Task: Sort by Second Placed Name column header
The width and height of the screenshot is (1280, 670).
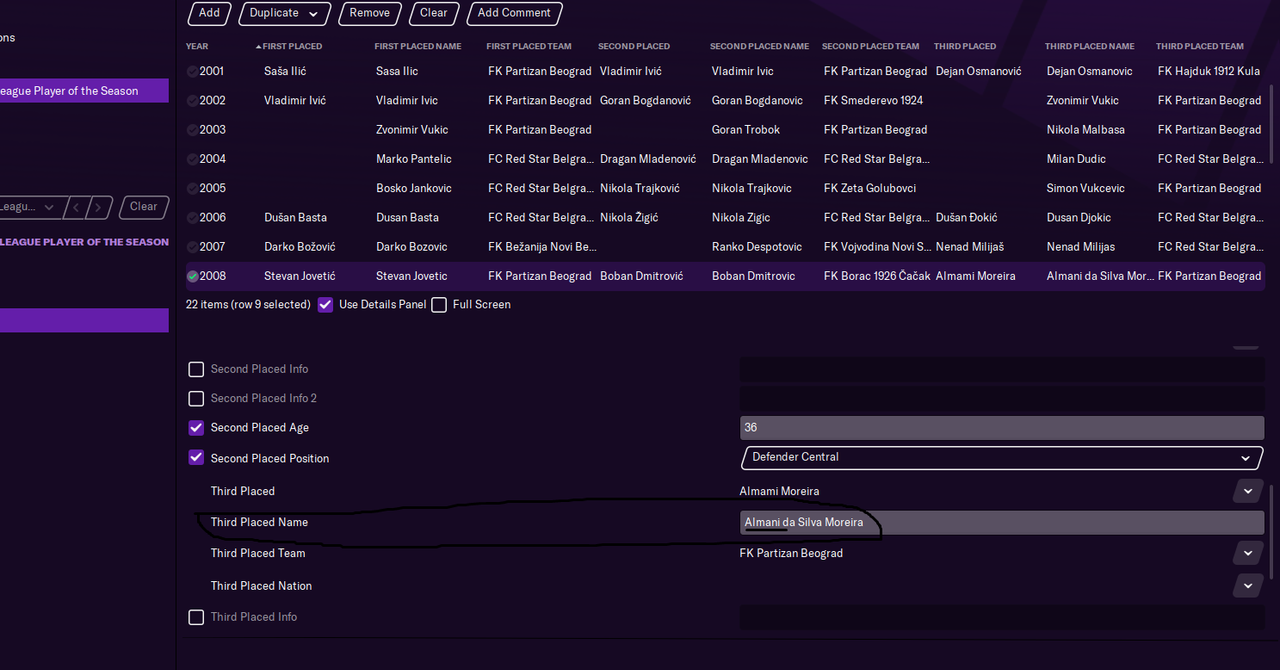Action: point(759,46)
